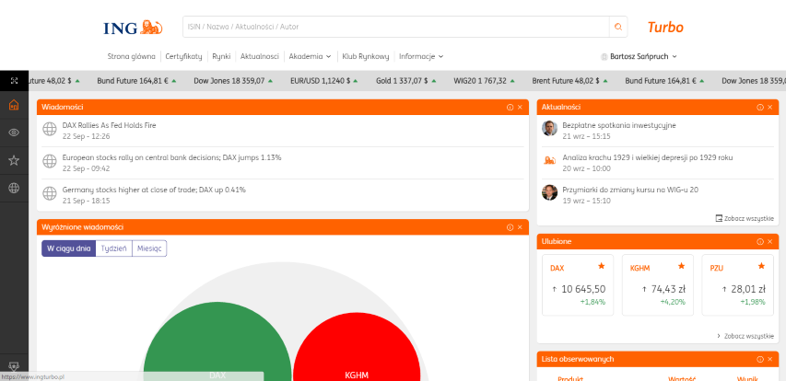Click the info icon on Wiadomości panel

point(510,107)
